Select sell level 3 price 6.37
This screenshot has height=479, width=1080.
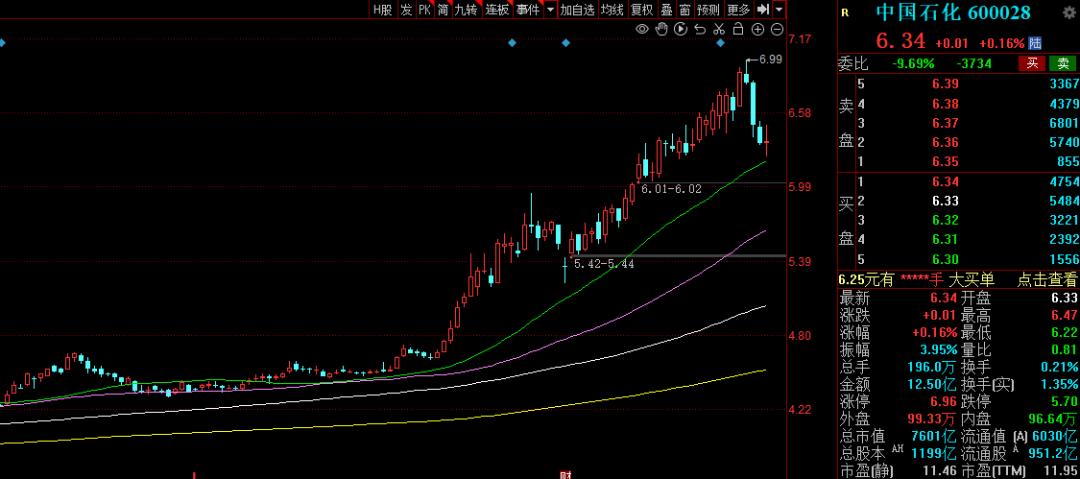[945, 123]
